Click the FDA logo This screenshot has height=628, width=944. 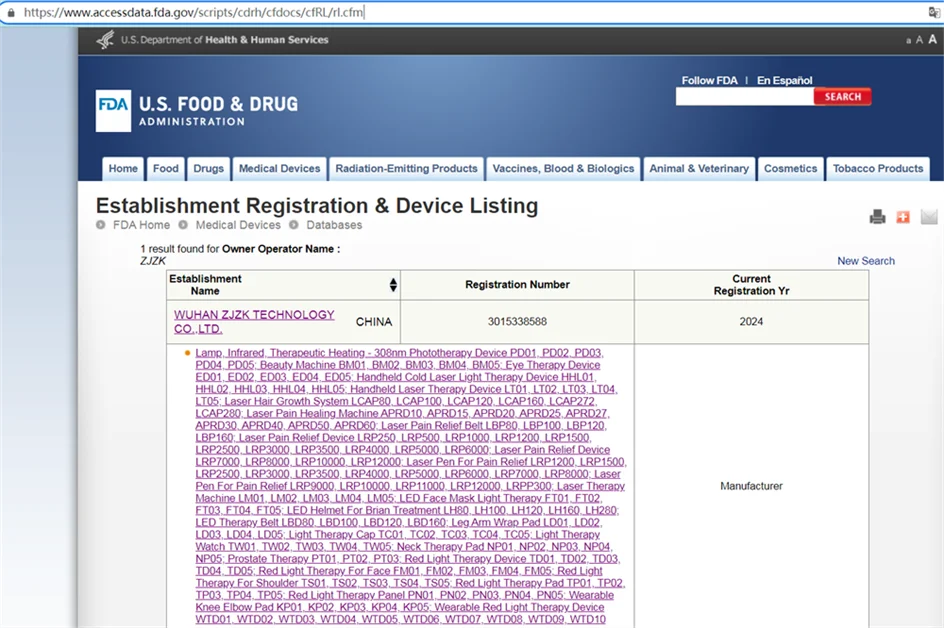(113, 111)
